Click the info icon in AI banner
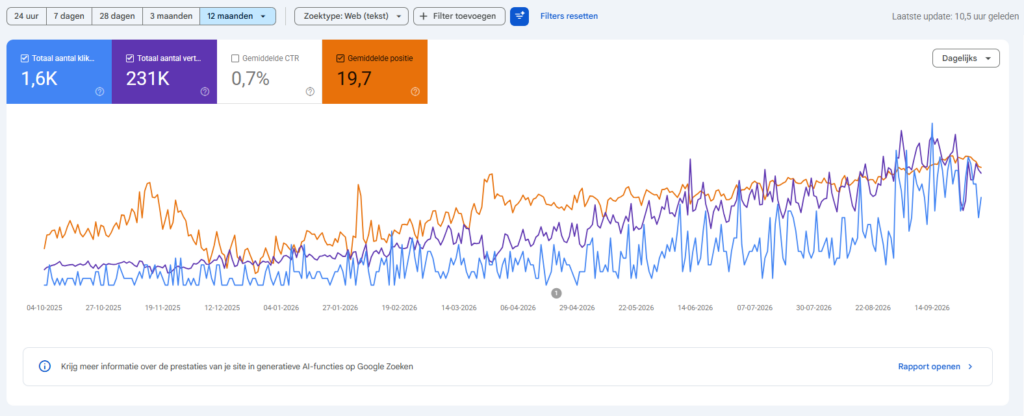Image resolution: width=1024 pixels, height=416 pixels. coord(44,366)
